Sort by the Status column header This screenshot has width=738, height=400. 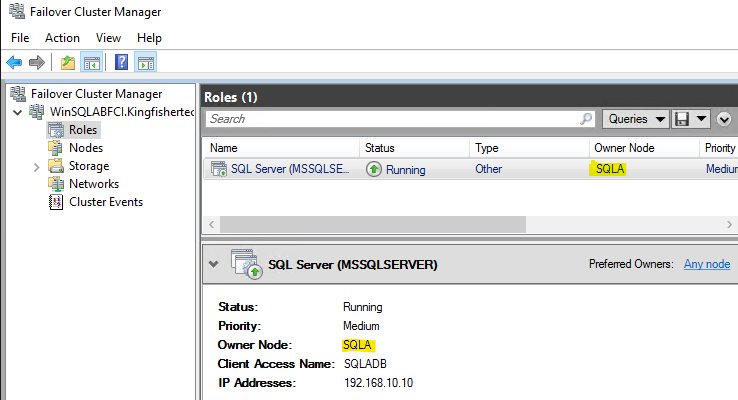click(x=415, y=148)
